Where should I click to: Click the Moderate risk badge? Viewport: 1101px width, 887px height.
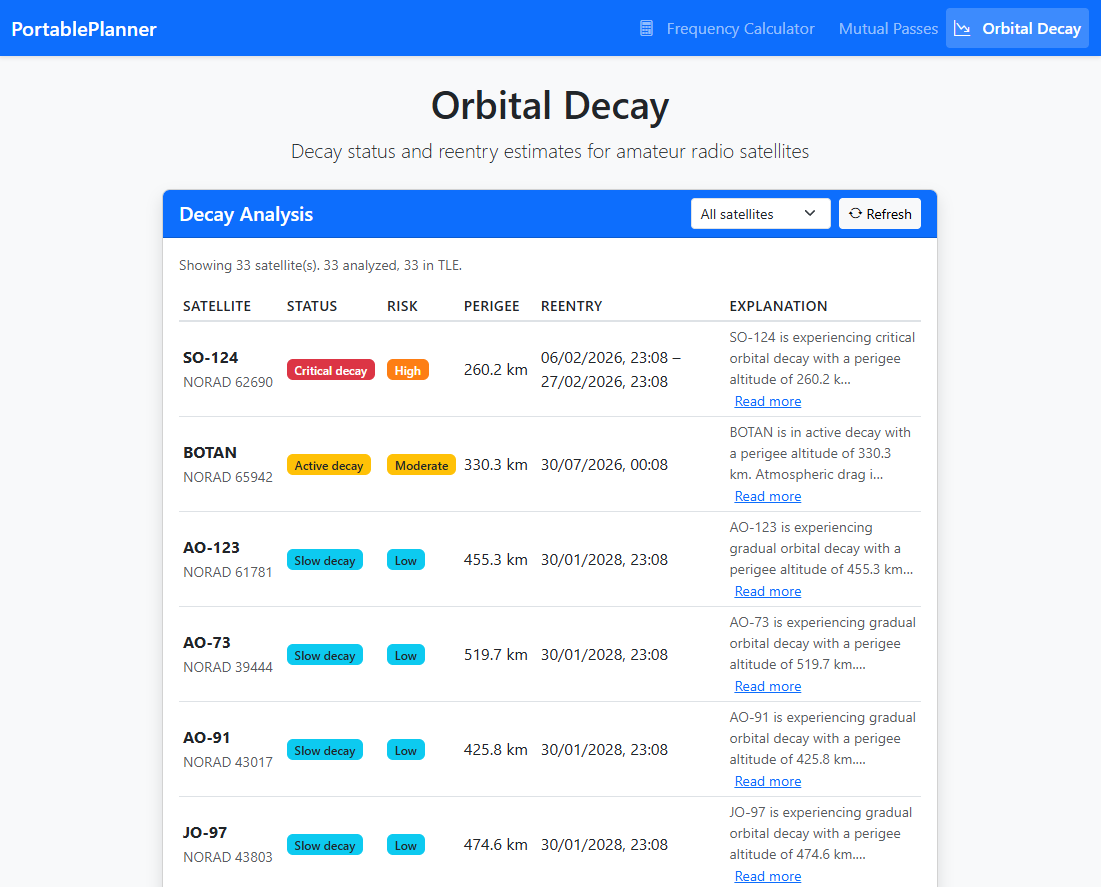click(x=421, y=465)
